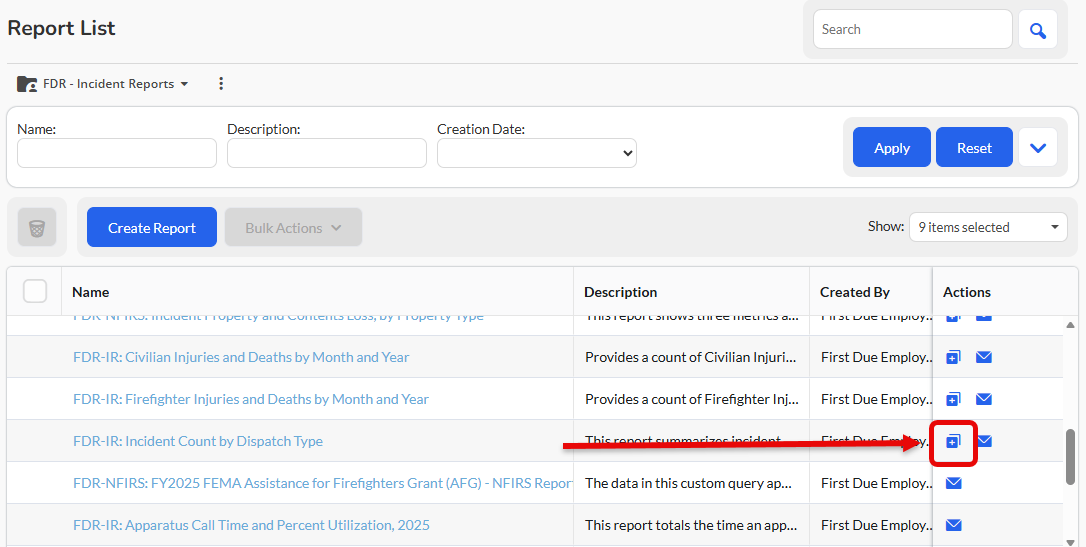Click the Create Report button

(152, 228)
